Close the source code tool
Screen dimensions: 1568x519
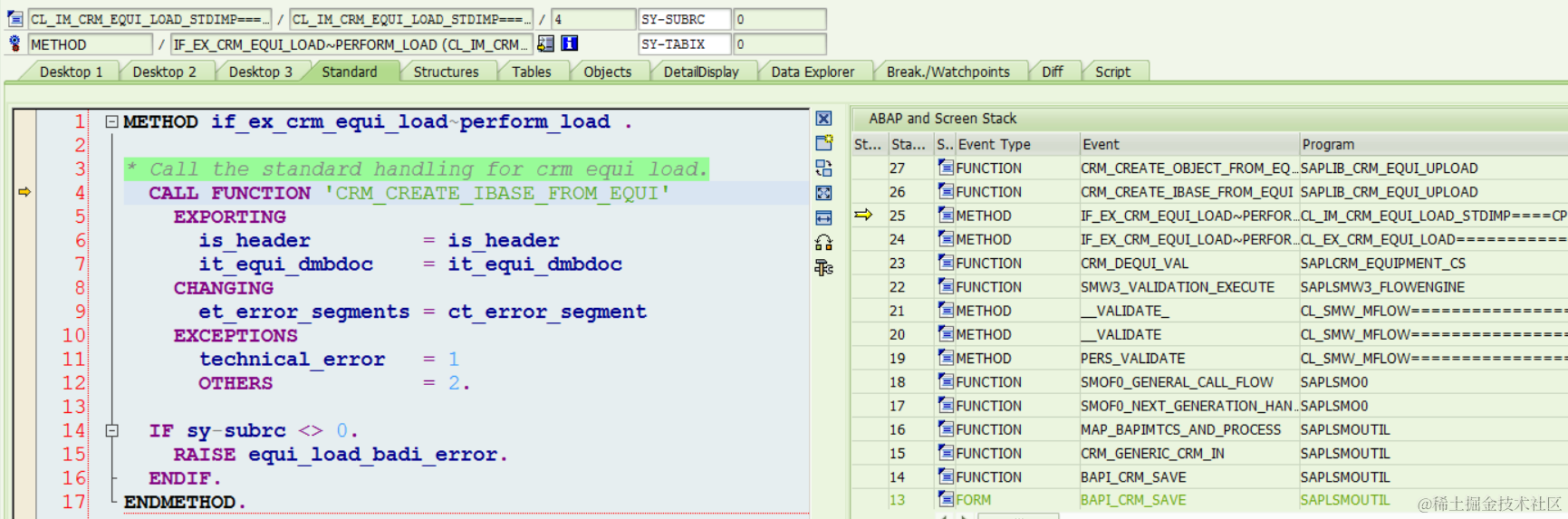[823, 119]
